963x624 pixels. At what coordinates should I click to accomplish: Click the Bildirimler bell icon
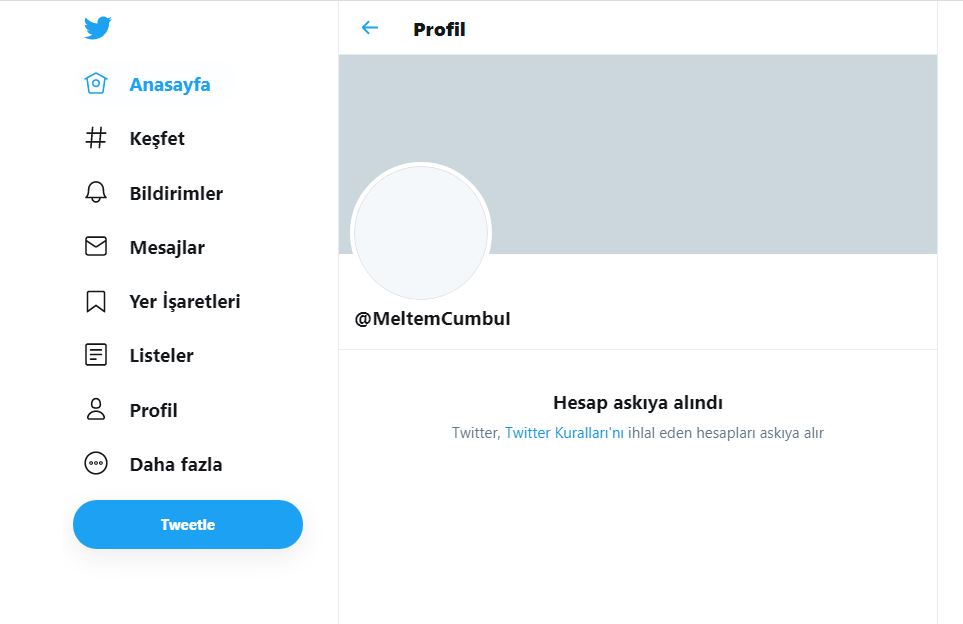96,193
